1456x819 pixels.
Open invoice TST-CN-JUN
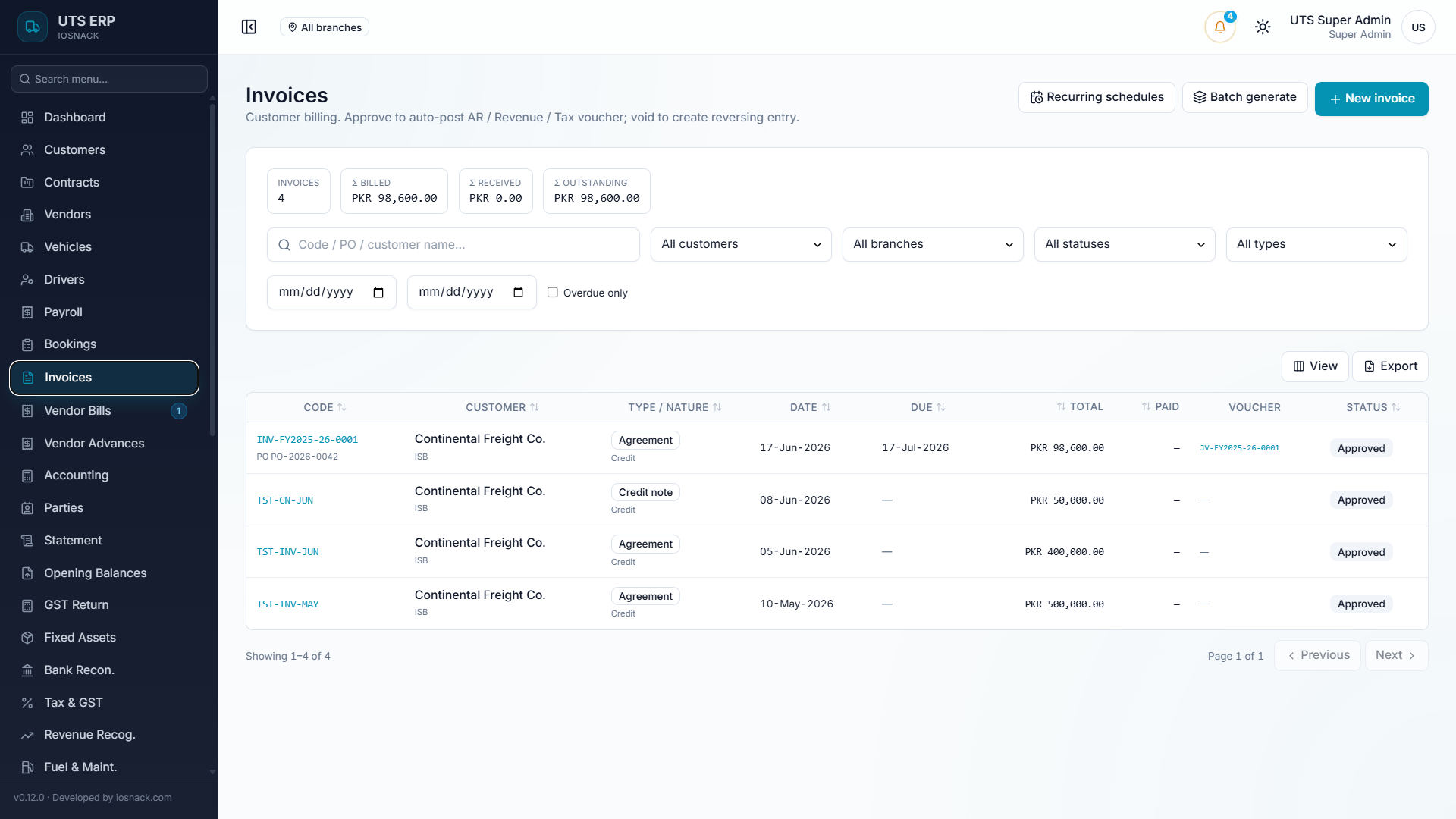[x=285, y=500]
